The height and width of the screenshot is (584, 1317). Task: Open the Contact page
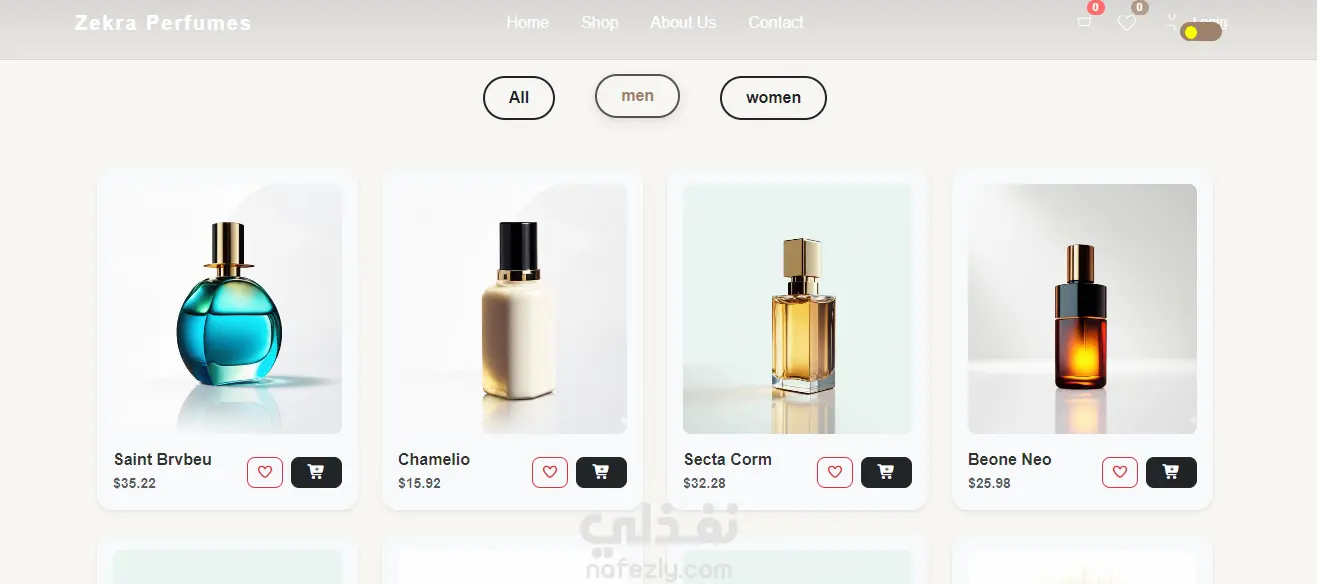click(x=776, y=22)
